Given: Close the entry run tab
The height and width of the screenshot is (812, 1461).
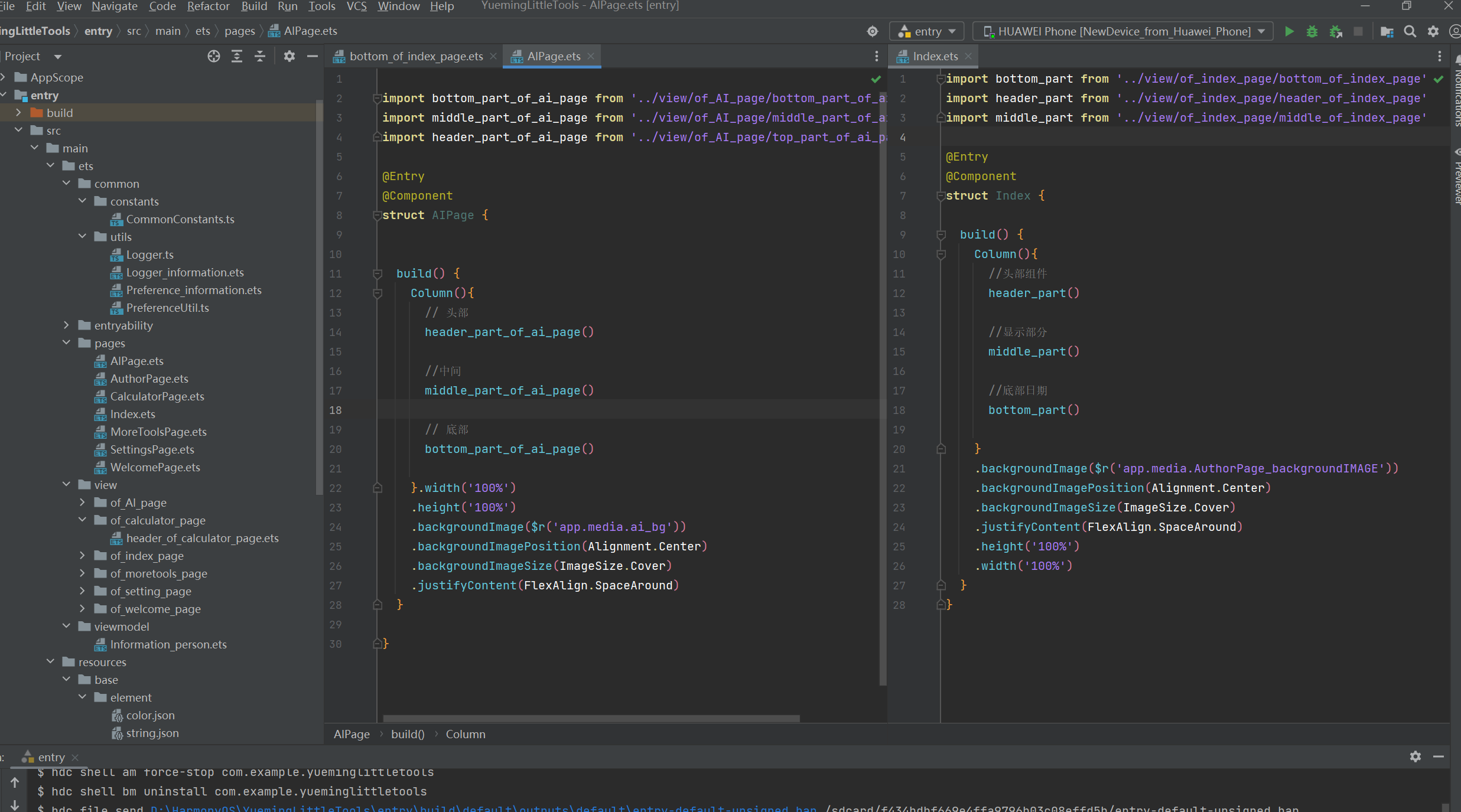Looking at the screenshot, I should coord(75,757).
